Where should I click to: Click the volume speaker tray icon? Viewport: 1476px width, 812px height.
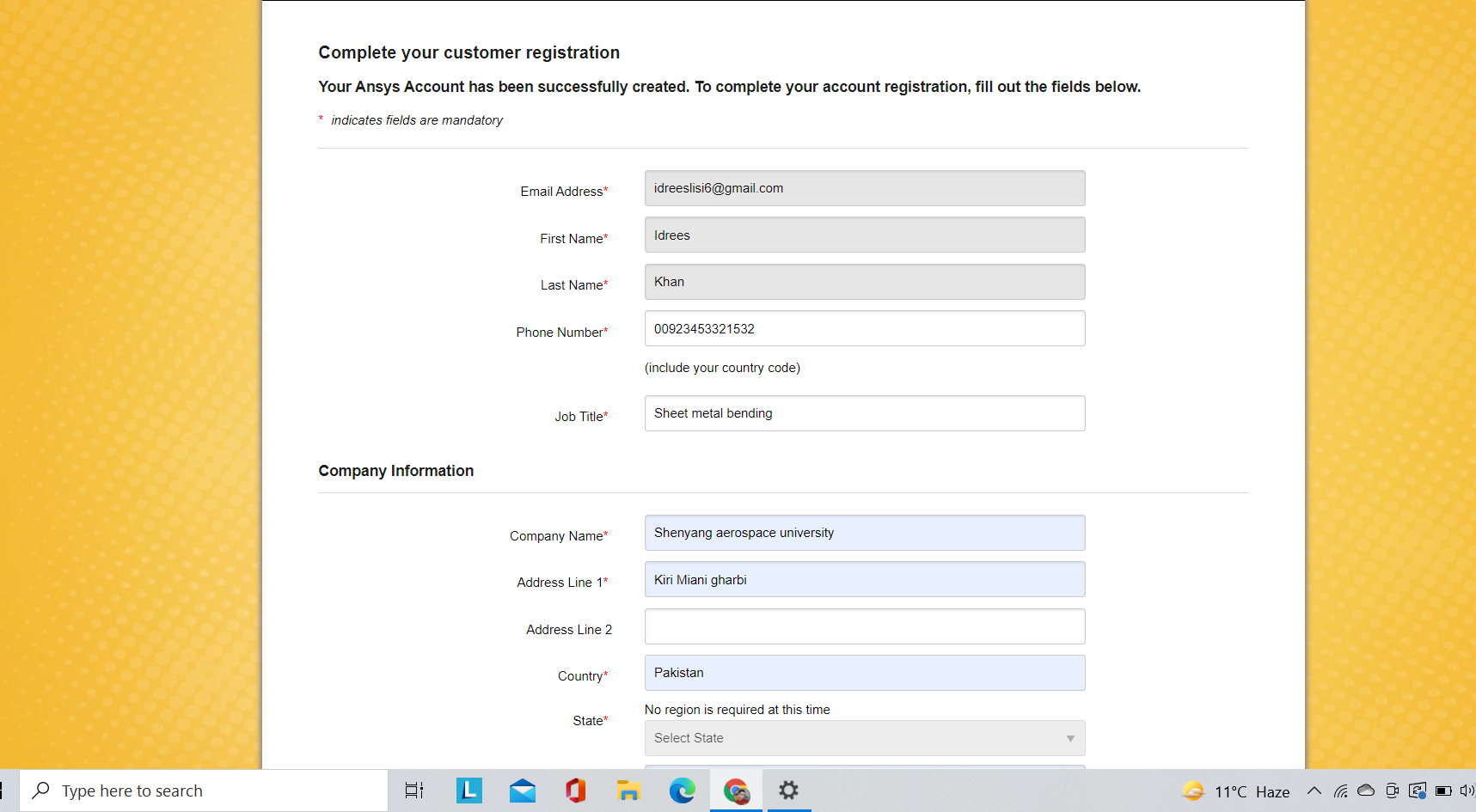(1466, 791)
